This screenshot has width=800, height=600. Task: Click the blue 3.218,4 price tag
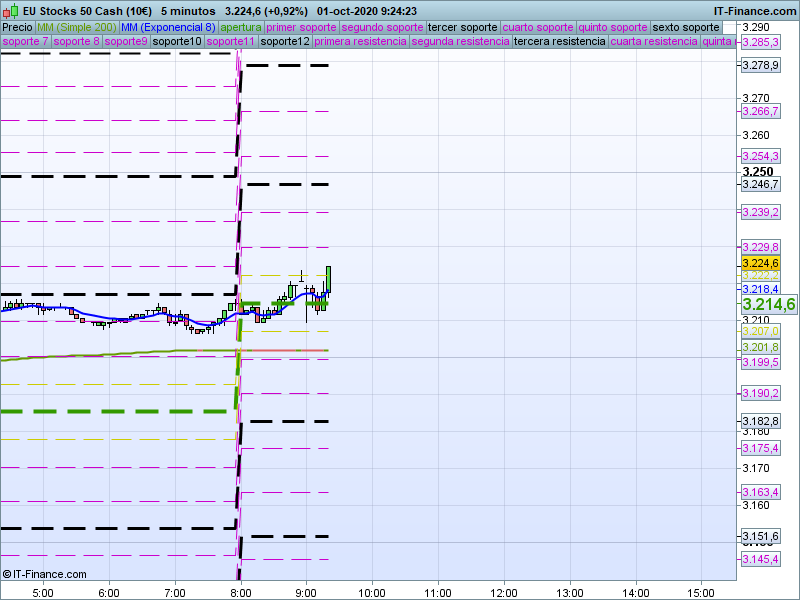760,289
